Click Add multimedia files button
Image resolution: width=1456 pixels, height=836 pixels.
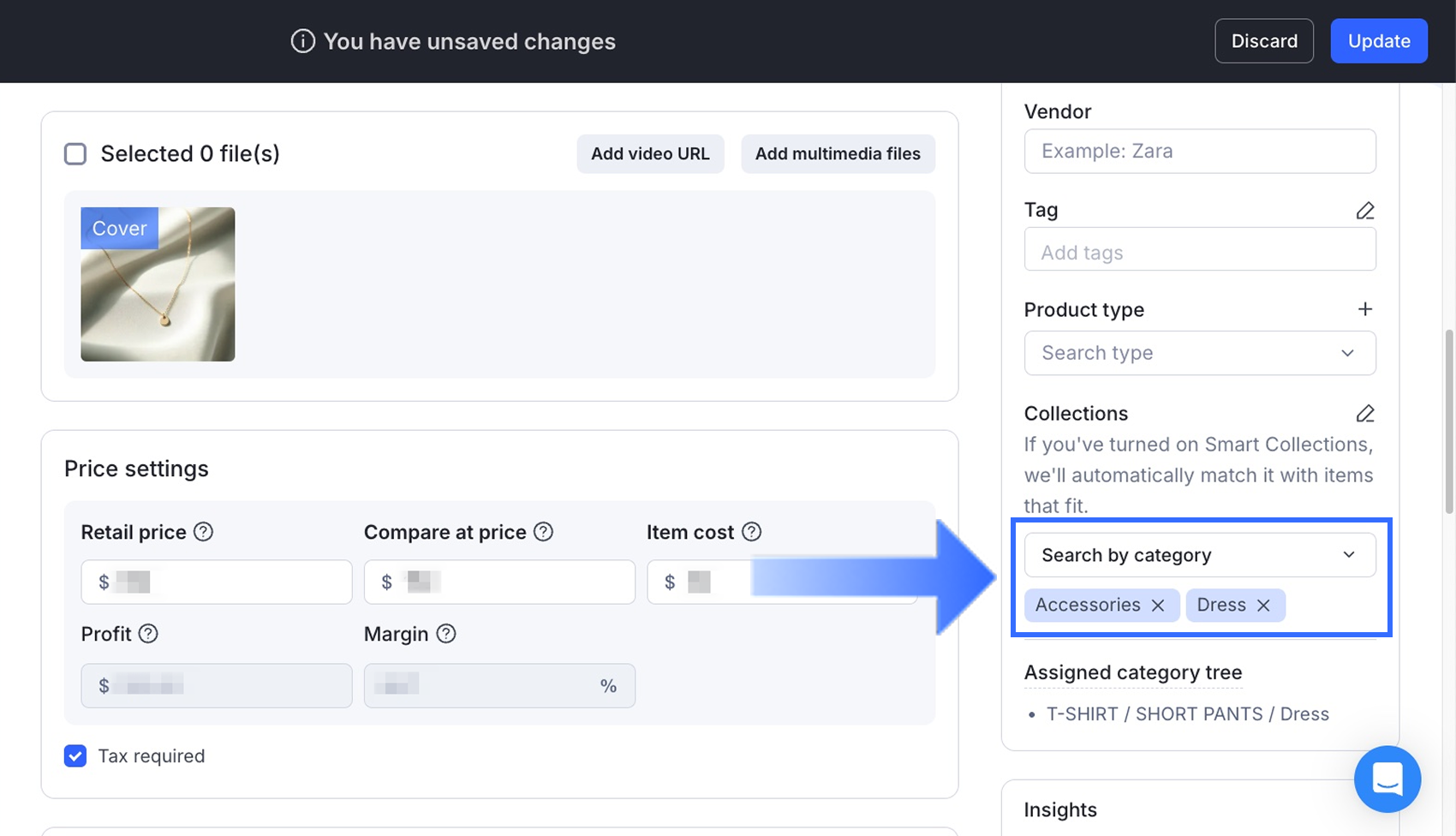click(837, 154)
